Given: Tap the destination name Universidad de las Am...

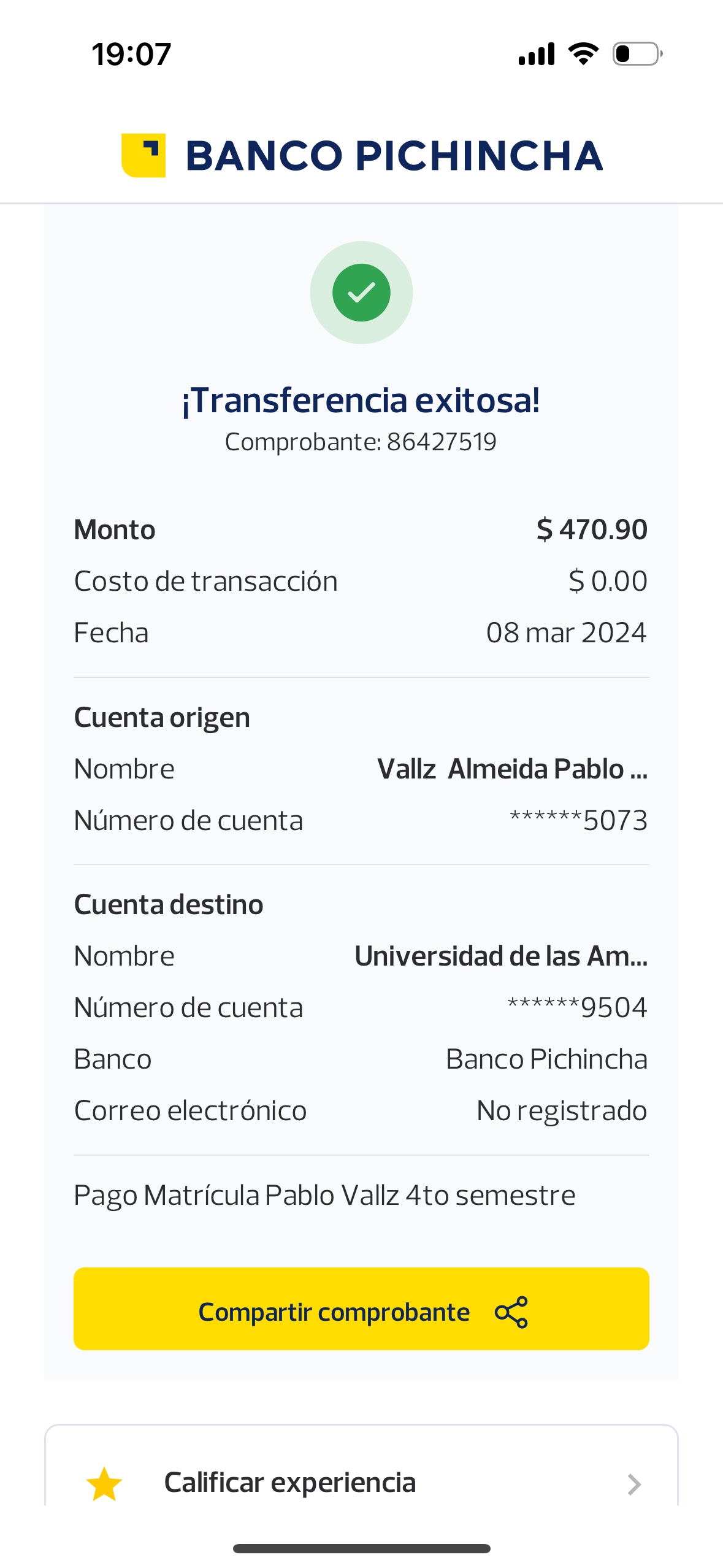Looking at the screenshot, I should pos(500,956).
